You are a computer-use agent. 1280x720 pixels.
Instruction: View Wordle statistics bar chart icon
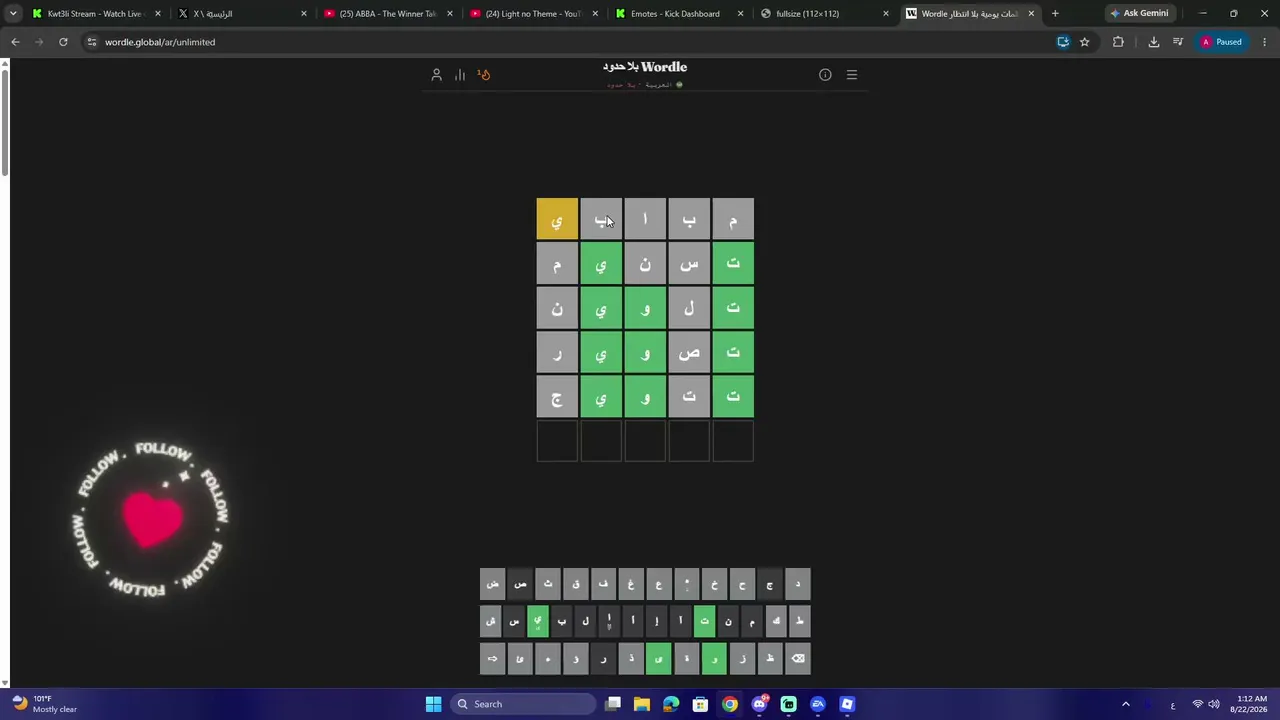[x=460, y=75]
